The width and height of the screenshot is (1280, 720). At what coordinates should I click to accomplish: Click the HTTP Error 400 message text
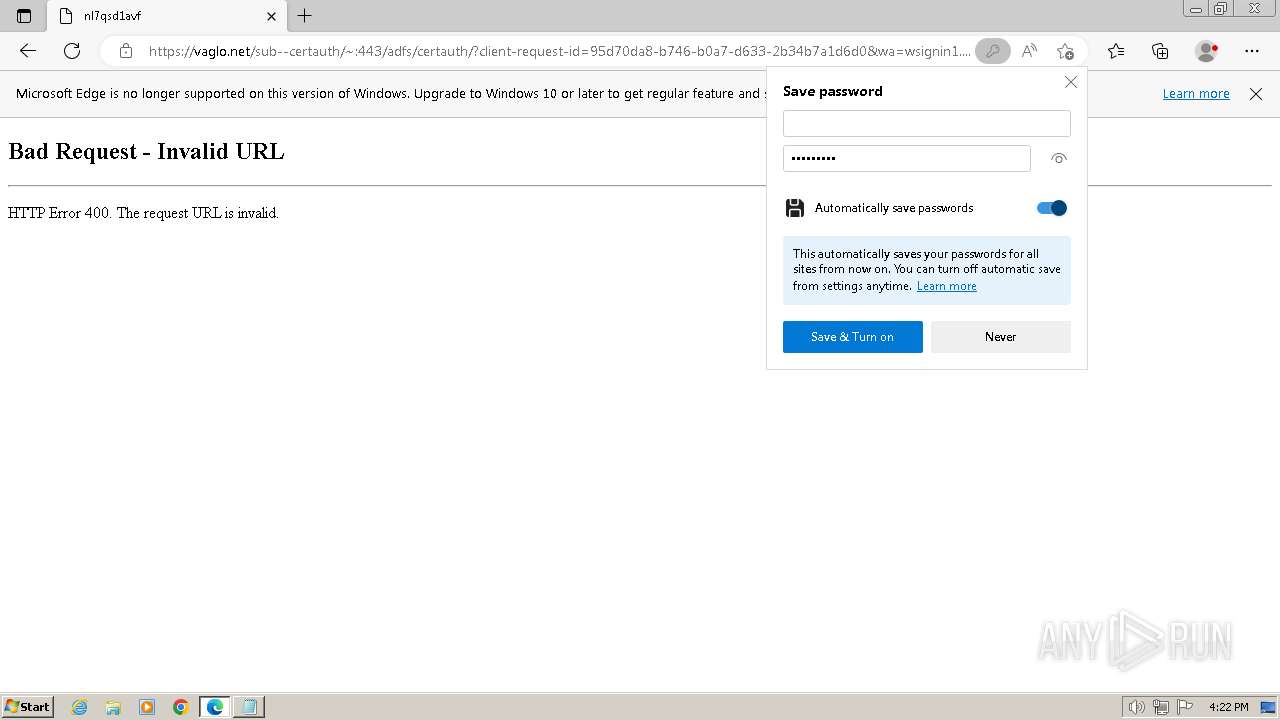(x=143, y=213)
